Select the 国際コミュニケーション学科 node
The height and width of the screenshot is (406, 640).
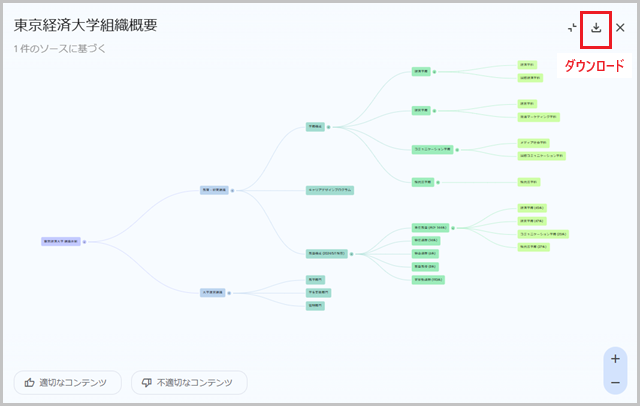click(542, 156)
